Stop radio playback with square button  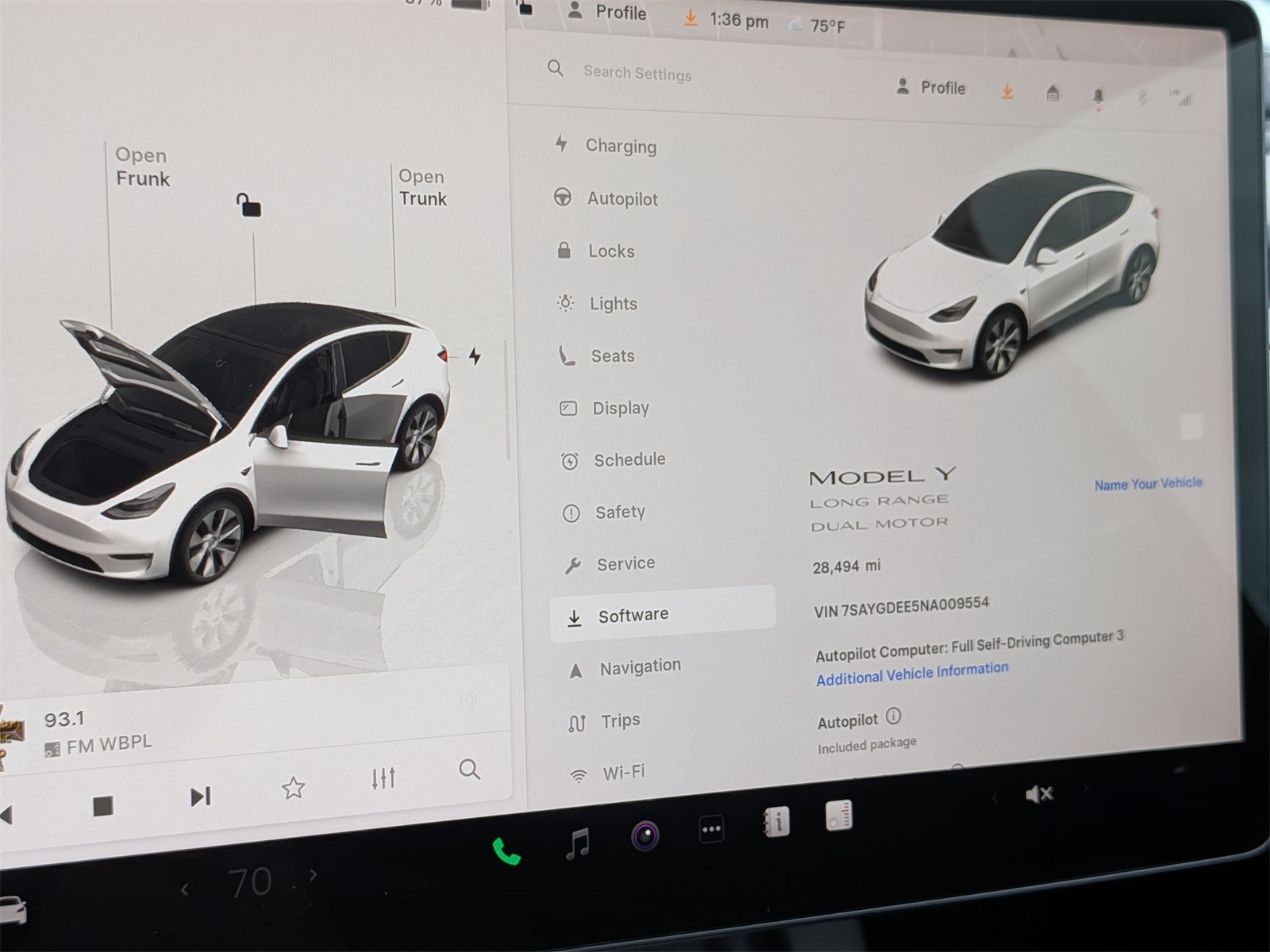point(103,807)
